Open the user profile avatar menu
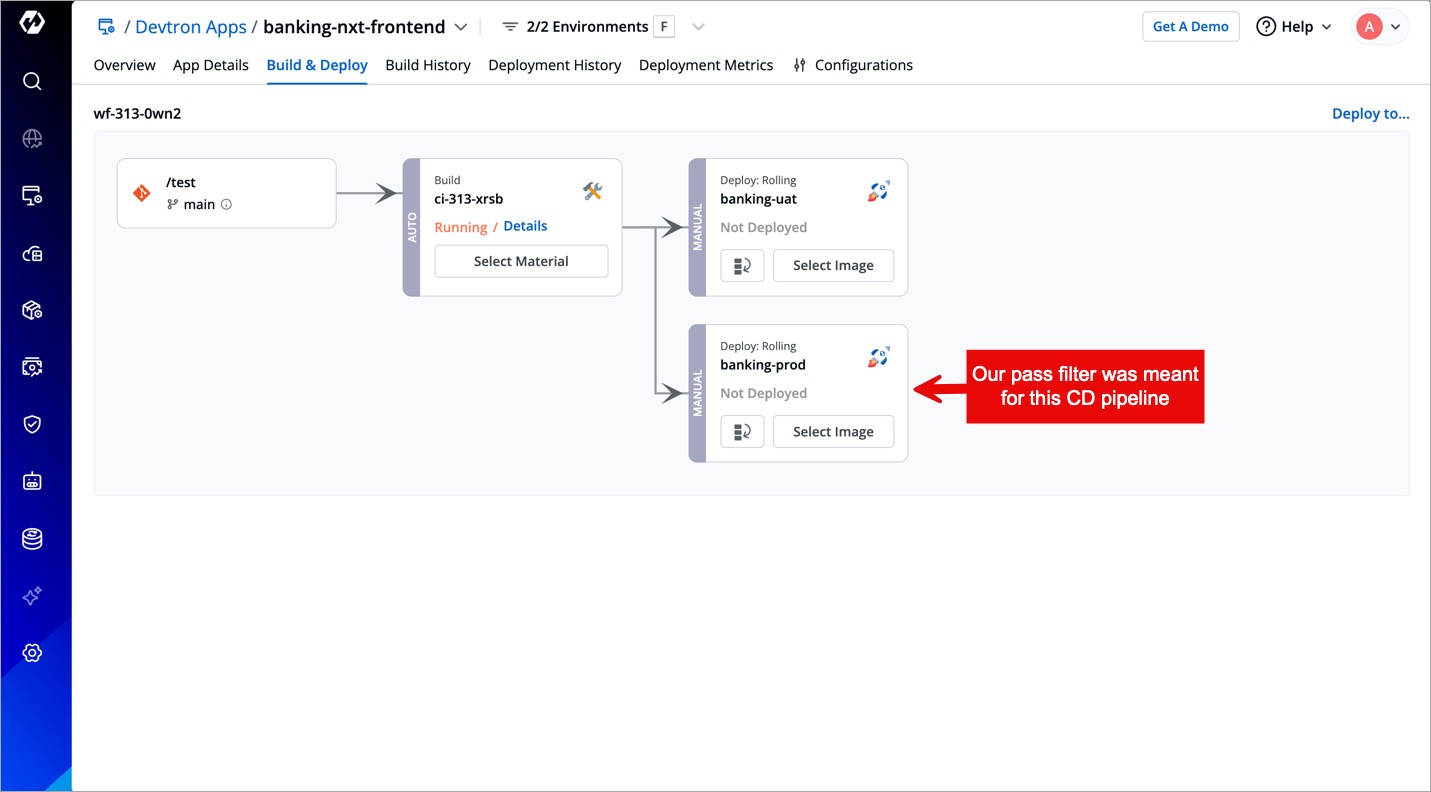Screen dimensions: 1431x792 (x=1381, y=27)
